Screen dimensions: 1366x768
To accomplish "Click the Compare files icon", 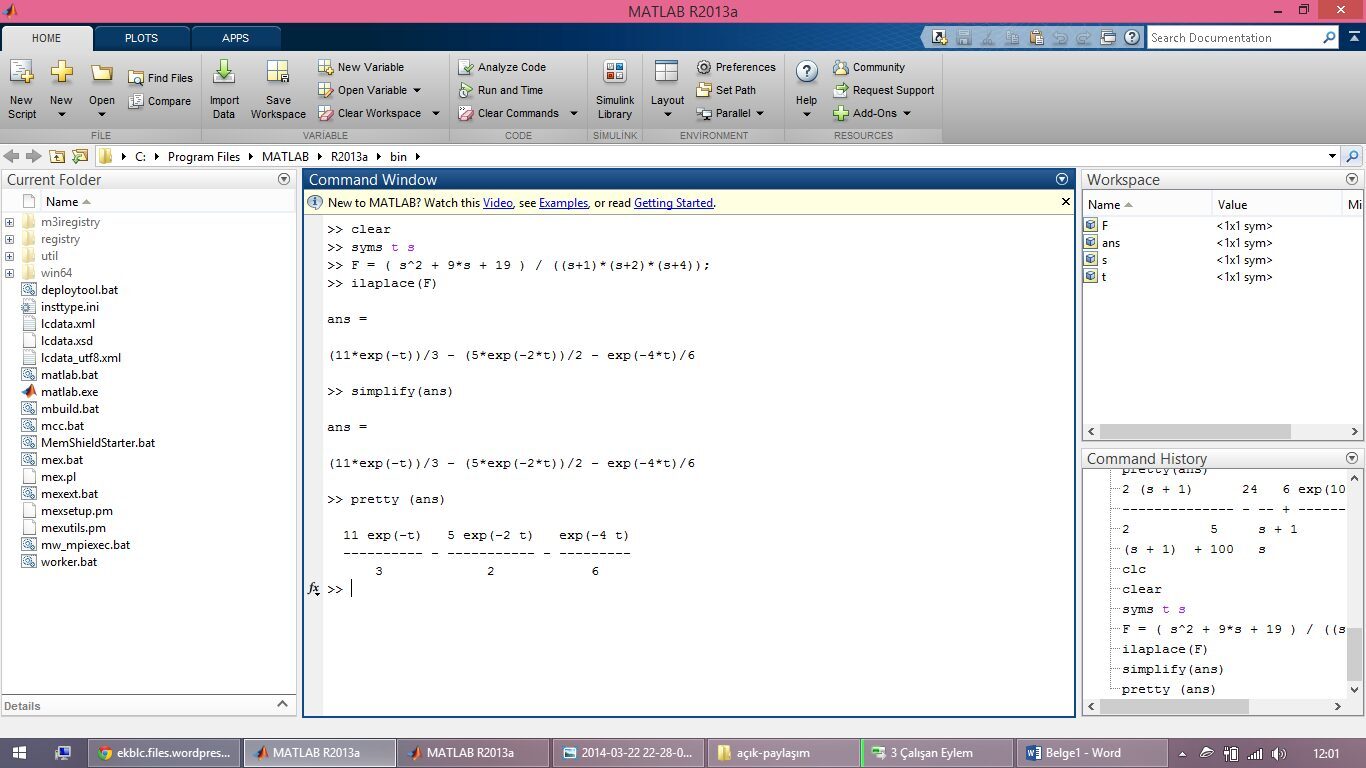I will pyautogui.click(x=136, y=101).
